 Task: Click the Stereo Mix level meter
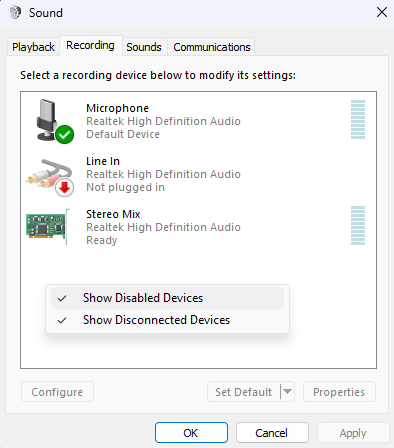[x=358, y=225]
